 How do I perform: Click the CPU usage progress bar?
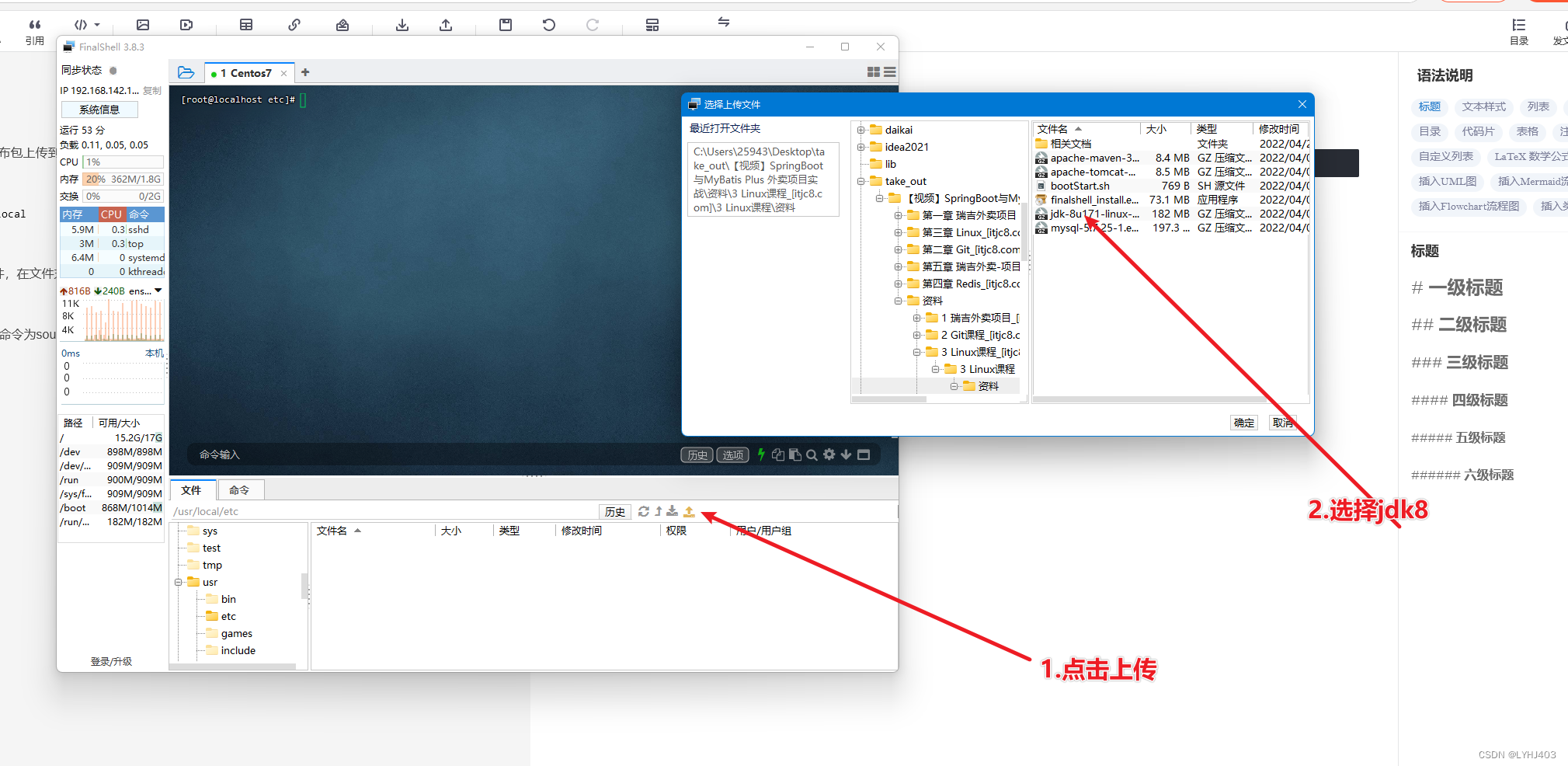(x=123, y=162)
